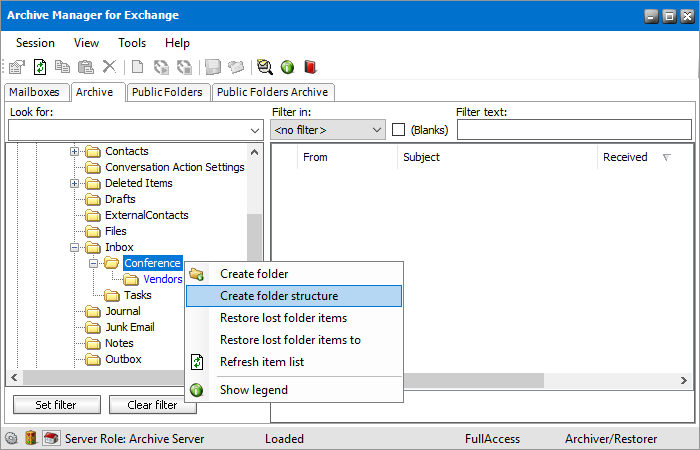Image resolution: width=700 pixels, height=450 pixels.
Task: Select the Junk Email folder
Action: tap(130, 328)
